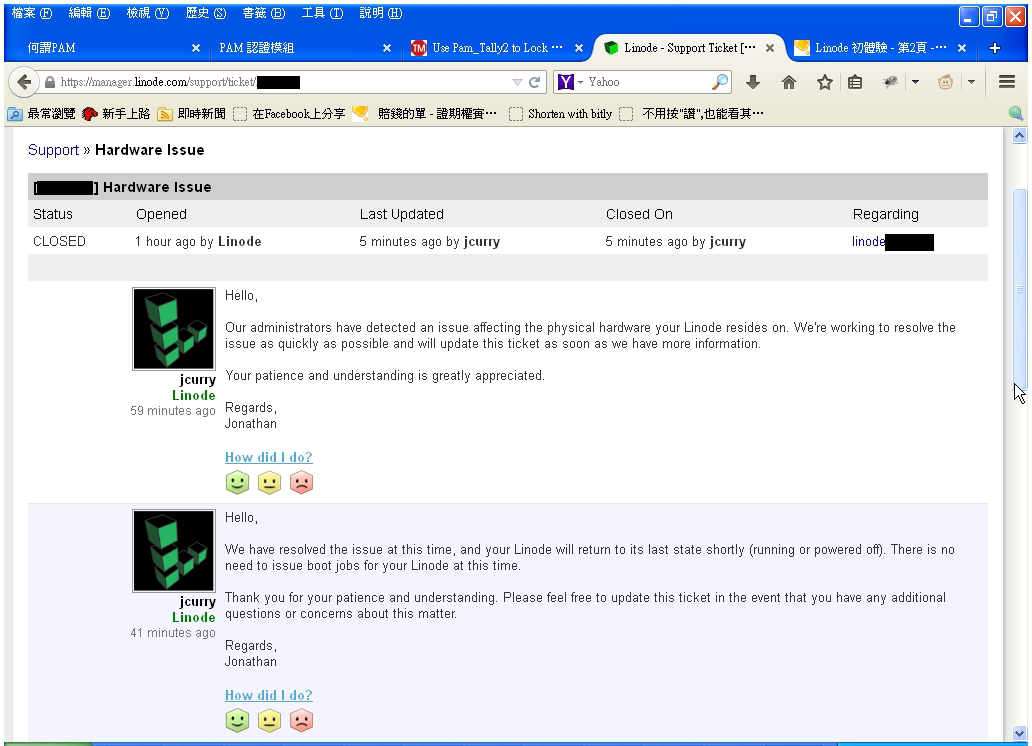This screenshot has height=746, width=1032.
Task: Rate first reply with yellow neutral face
Action: 269,483
